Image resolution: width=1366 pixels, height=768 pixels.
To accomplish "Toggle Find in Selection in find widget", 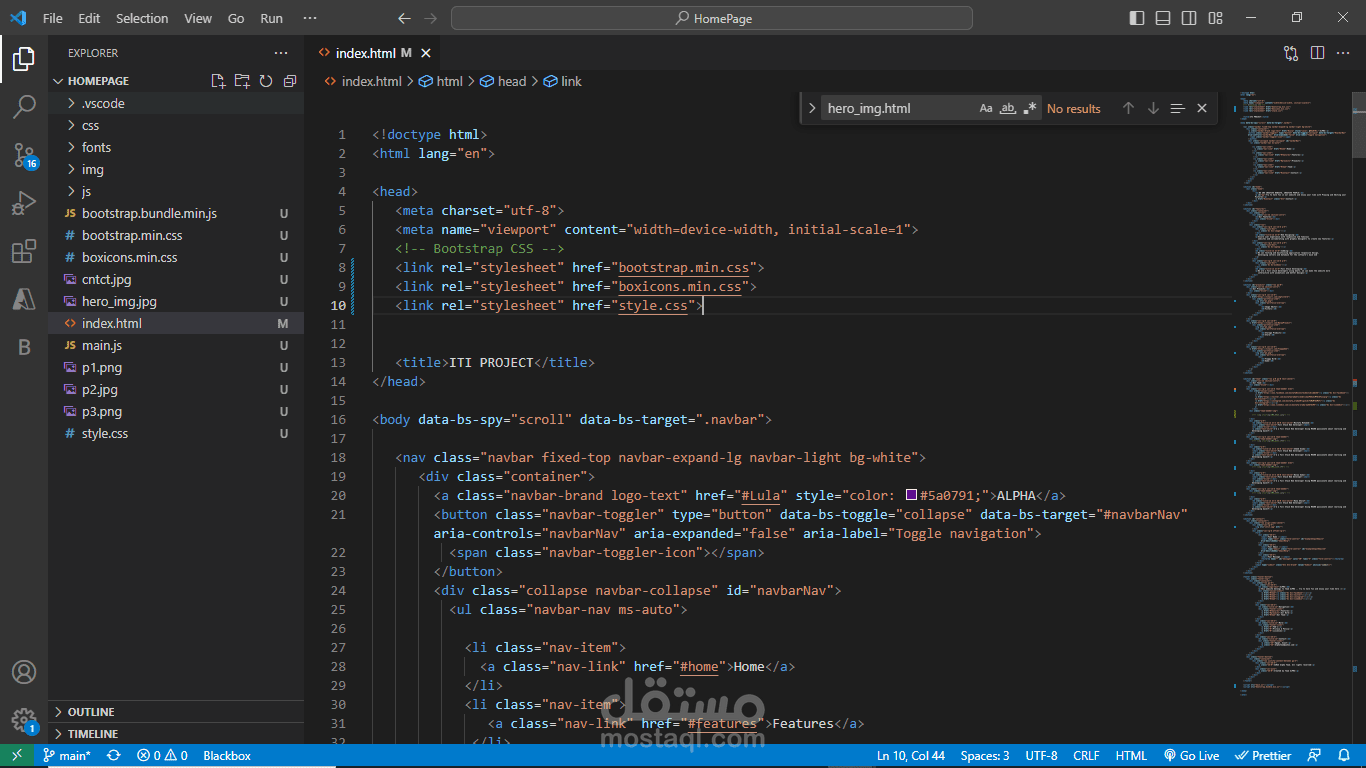I will coord(1177,108).
